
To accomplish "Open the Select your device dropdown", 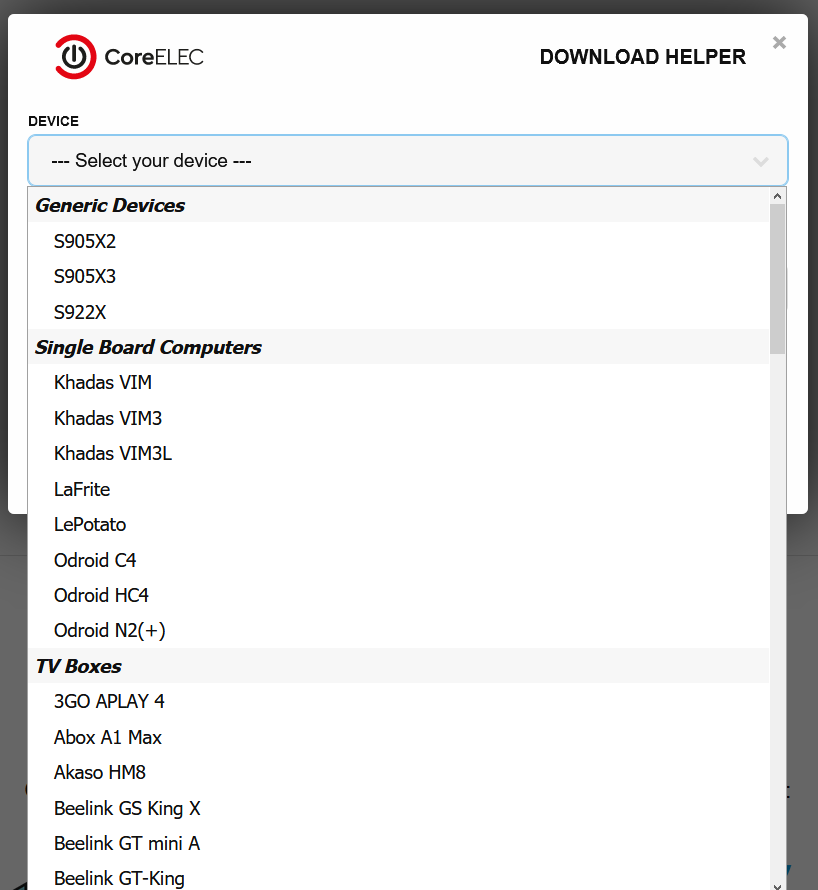I will [x=408, y=161].
